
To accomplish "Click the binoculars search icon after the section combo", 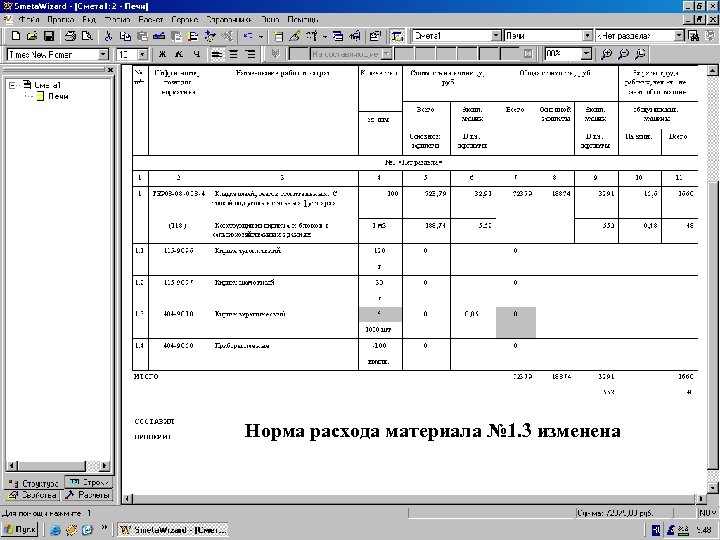I will [694, 36].
